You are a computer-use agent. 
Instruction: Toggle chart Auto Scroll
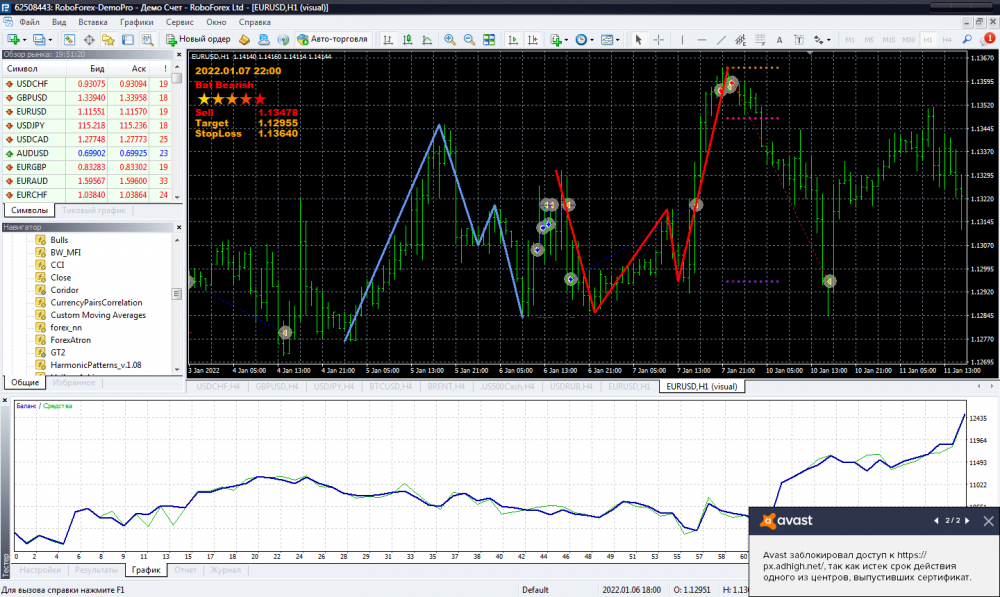point(513,40)
